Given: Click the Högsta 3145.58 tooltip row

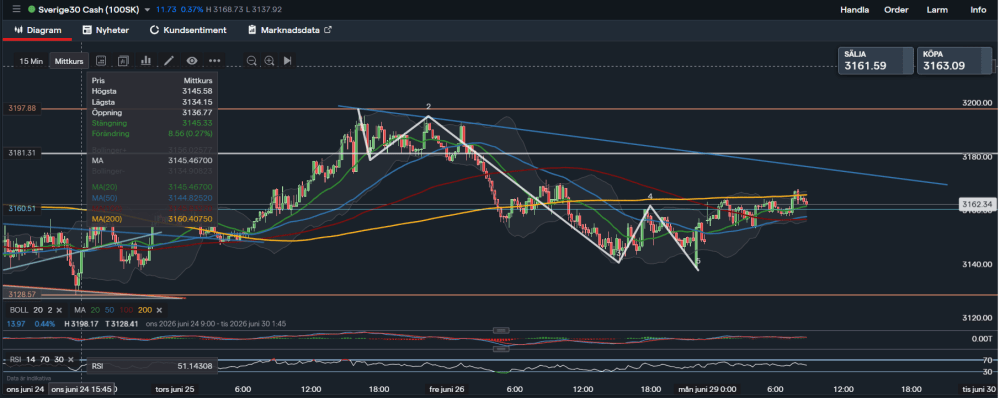Looking at the screenshot, I should point(152,91).
